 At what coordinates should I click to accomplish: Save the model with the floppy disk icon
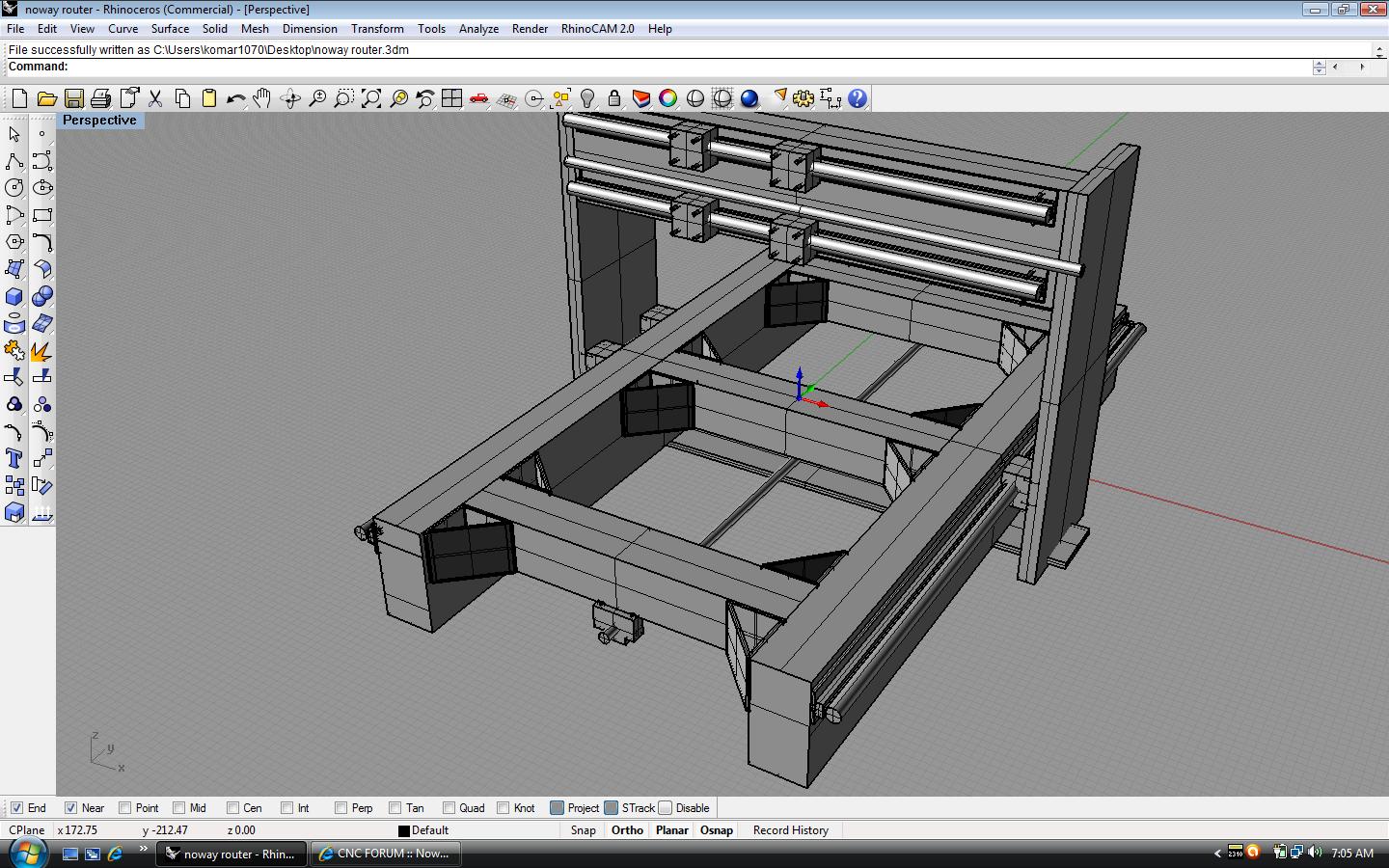tap(73, 98)
